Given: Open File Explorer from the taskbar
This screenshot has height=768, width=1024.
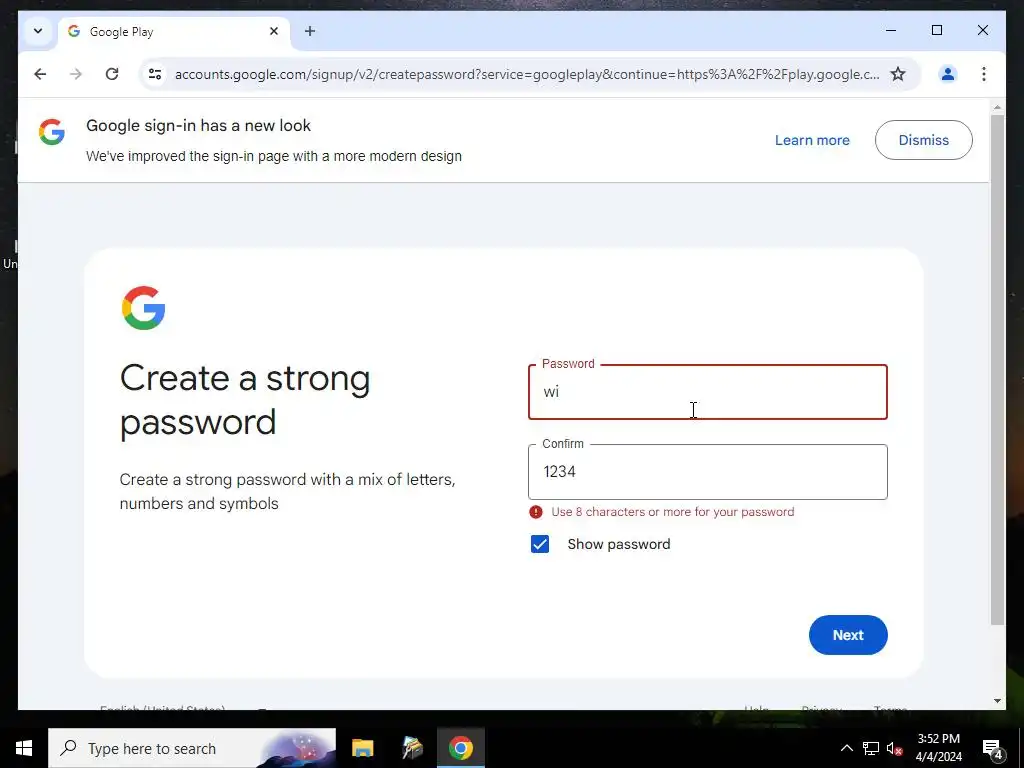Looking at the screenshot, I should click(x=362, y=748).
